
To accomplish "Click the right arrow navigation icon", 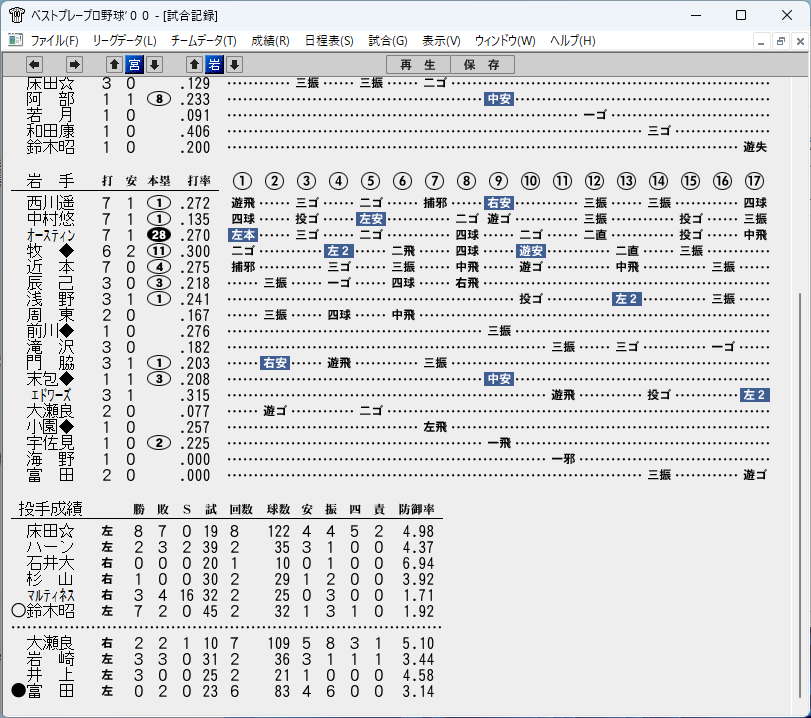I will [74, 65].
